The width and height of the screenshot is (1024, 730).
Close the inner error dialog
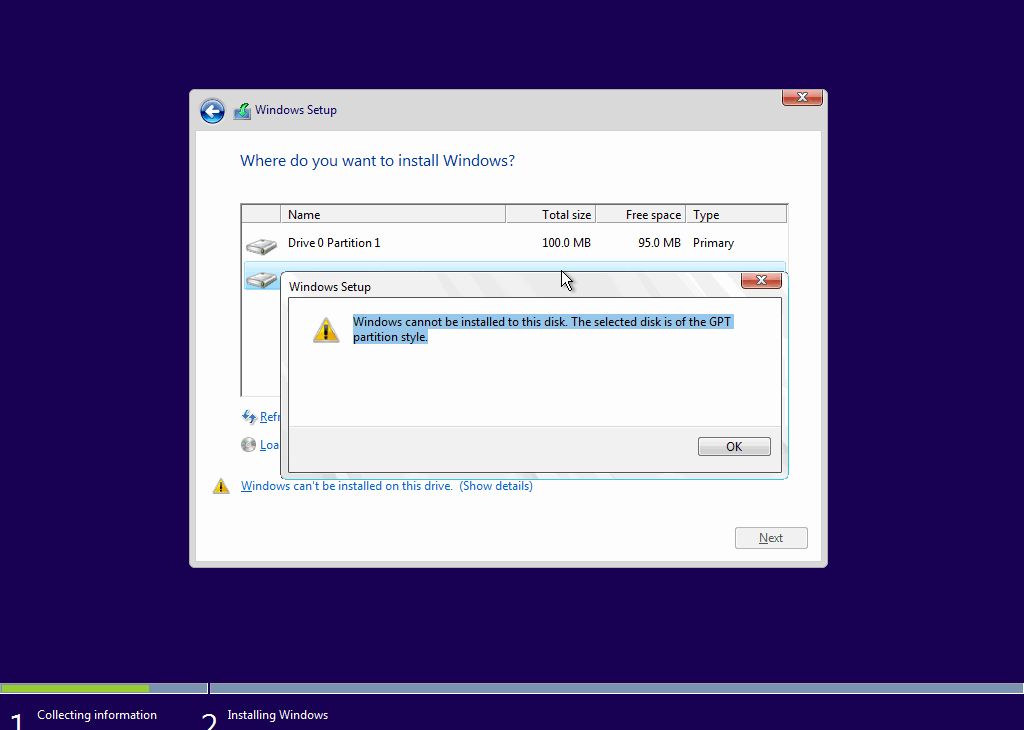pos(761,280)
